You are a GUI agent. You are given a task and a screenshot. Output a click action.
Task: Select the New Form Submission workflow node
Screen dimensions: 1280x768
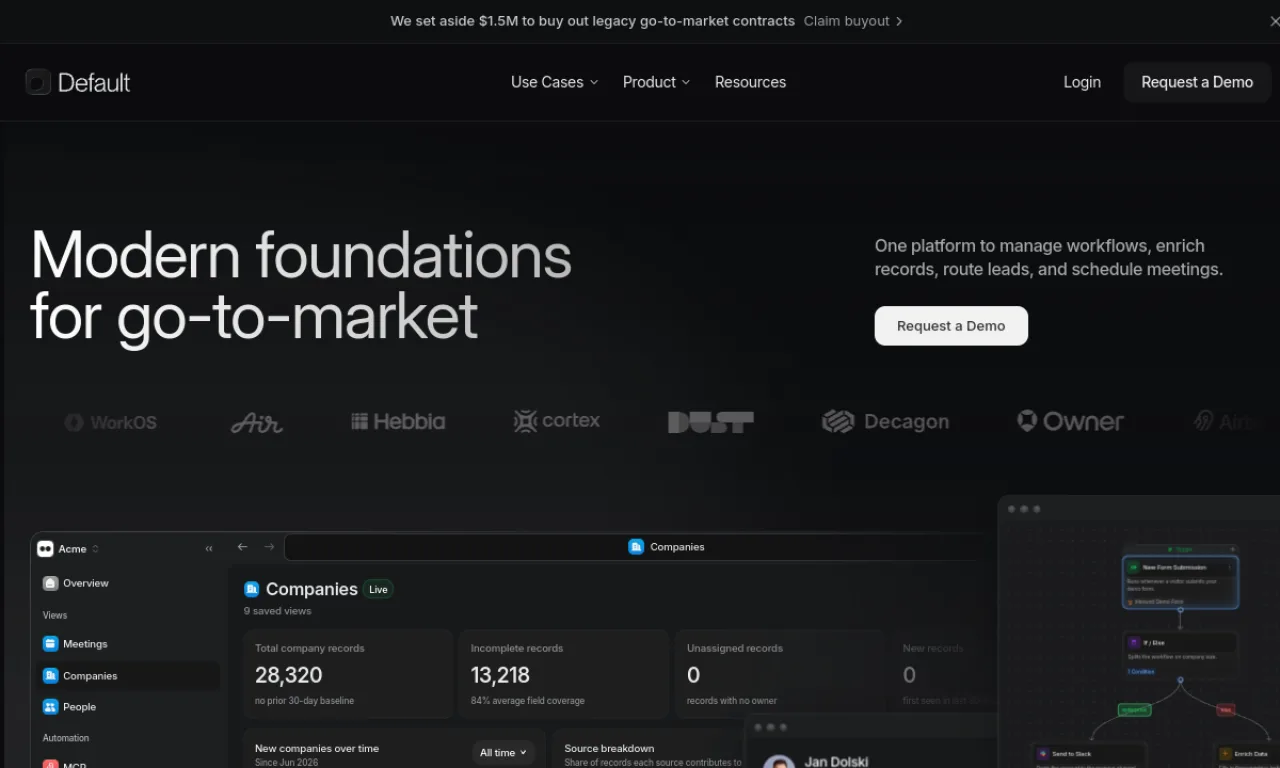pyautogui.click(x=1180, y=582)
